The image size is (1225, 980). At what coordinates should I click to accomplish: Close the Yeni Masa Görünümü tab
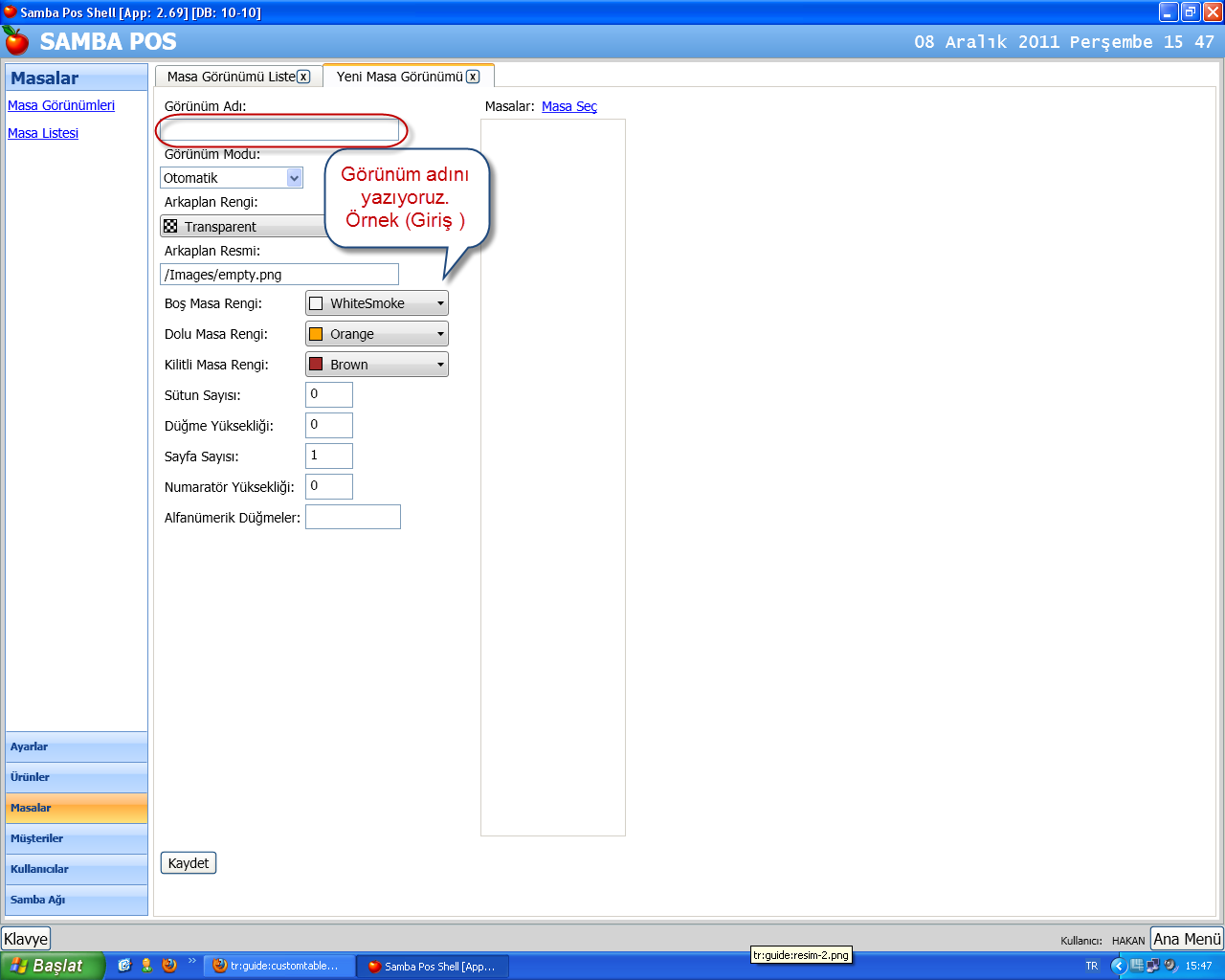click(x=473, y=77)
